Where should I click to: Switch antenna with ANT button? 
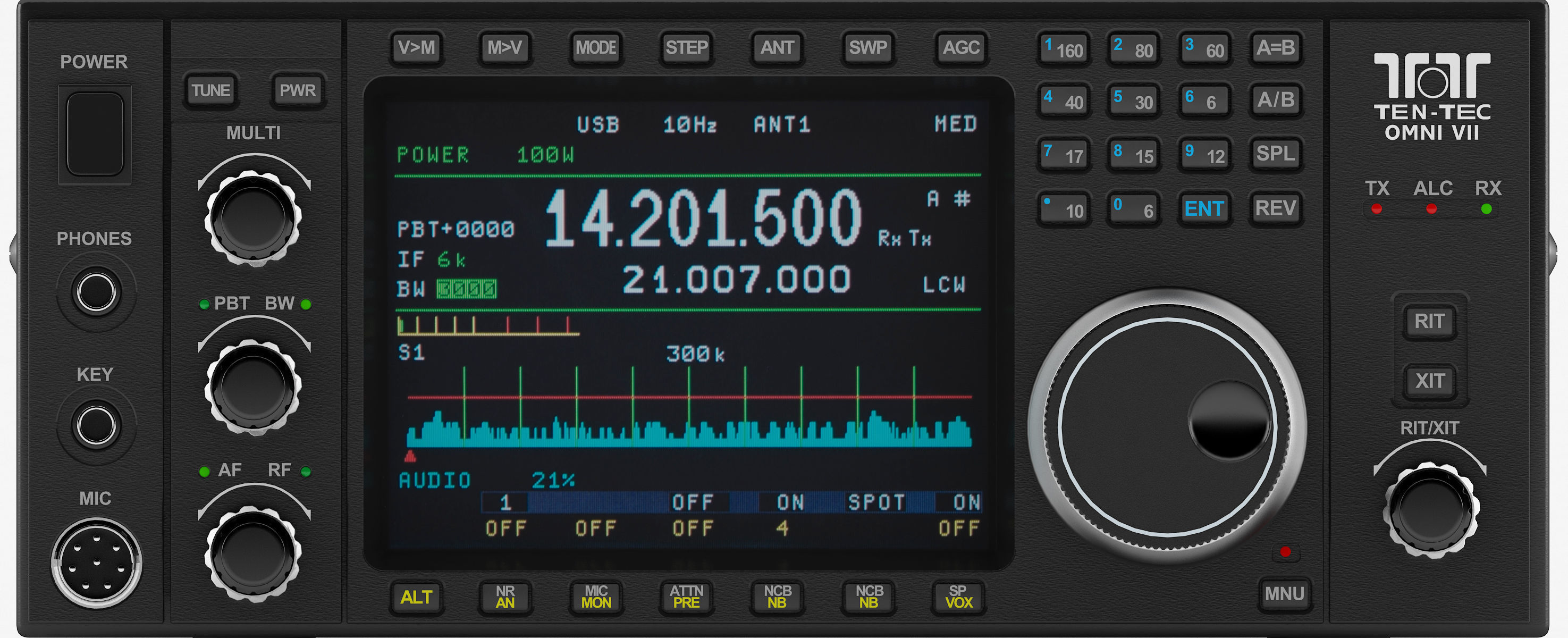click(777, 47)
